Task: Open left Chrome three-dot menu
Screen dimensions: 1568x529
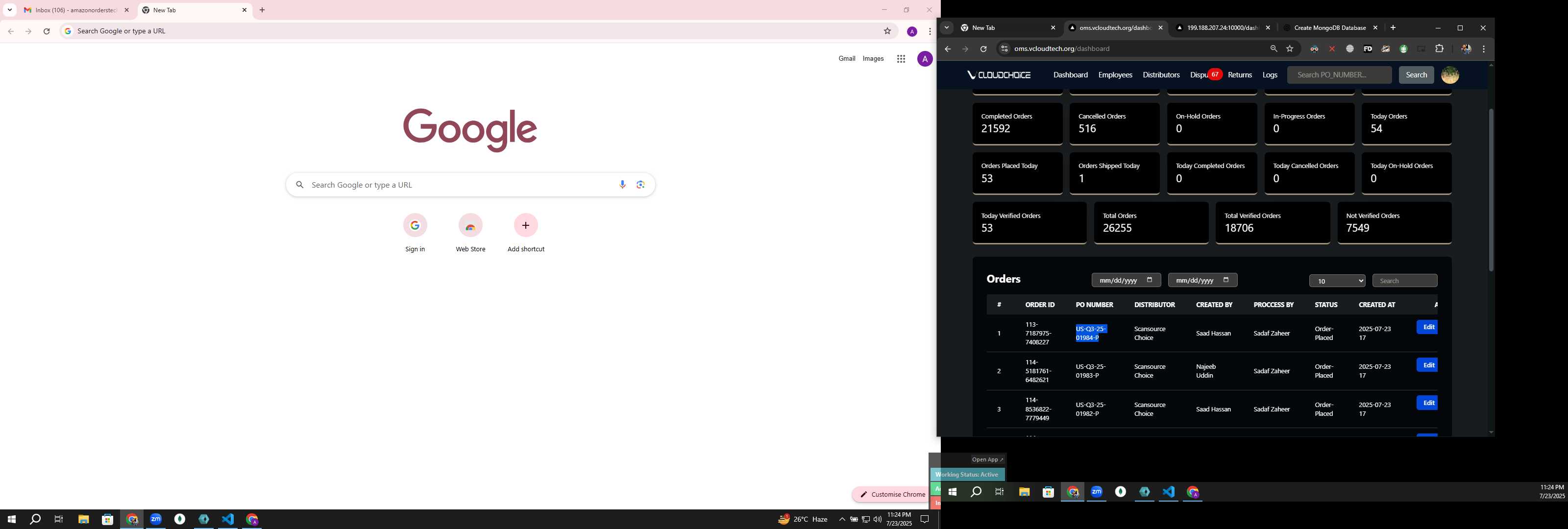Action: [x=930, y=31]
